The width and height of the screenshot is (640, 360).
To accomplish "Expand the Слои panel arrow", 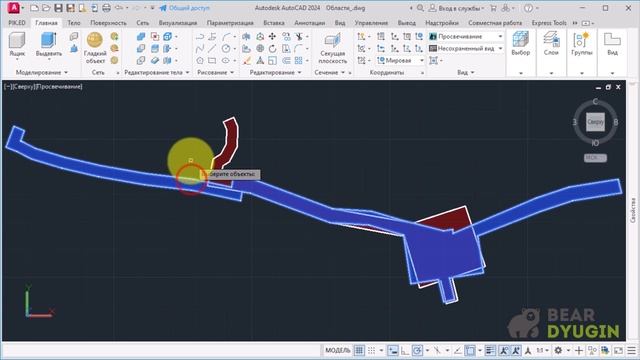I will click(x=551, y=73).
